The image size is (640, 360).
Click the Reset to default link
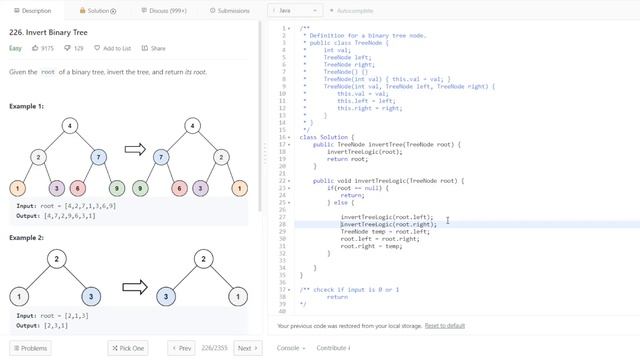pyautogui.click(x=444, y=326)
